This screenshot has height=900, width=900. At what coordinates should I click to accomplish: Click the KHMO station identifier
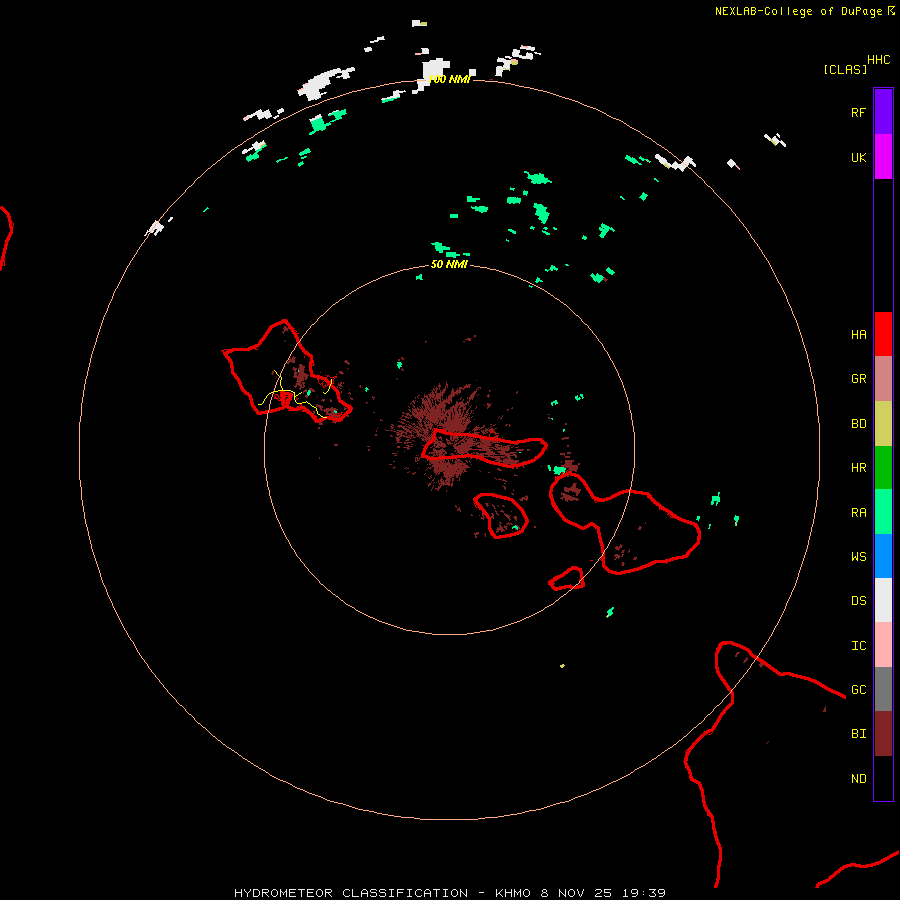click(513, 893)
